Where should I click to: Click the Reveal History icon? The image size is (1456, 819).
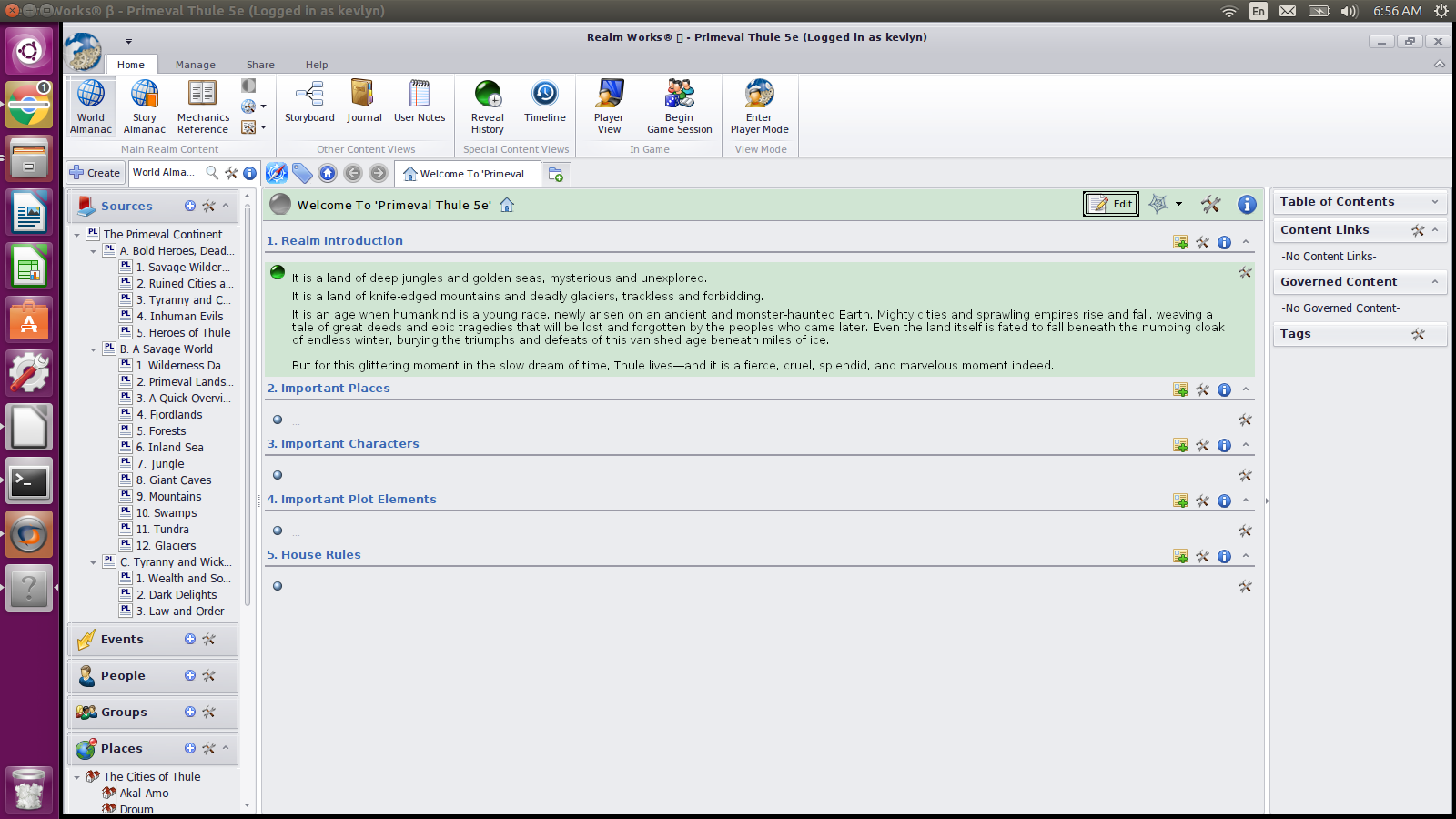click(488, 94)
